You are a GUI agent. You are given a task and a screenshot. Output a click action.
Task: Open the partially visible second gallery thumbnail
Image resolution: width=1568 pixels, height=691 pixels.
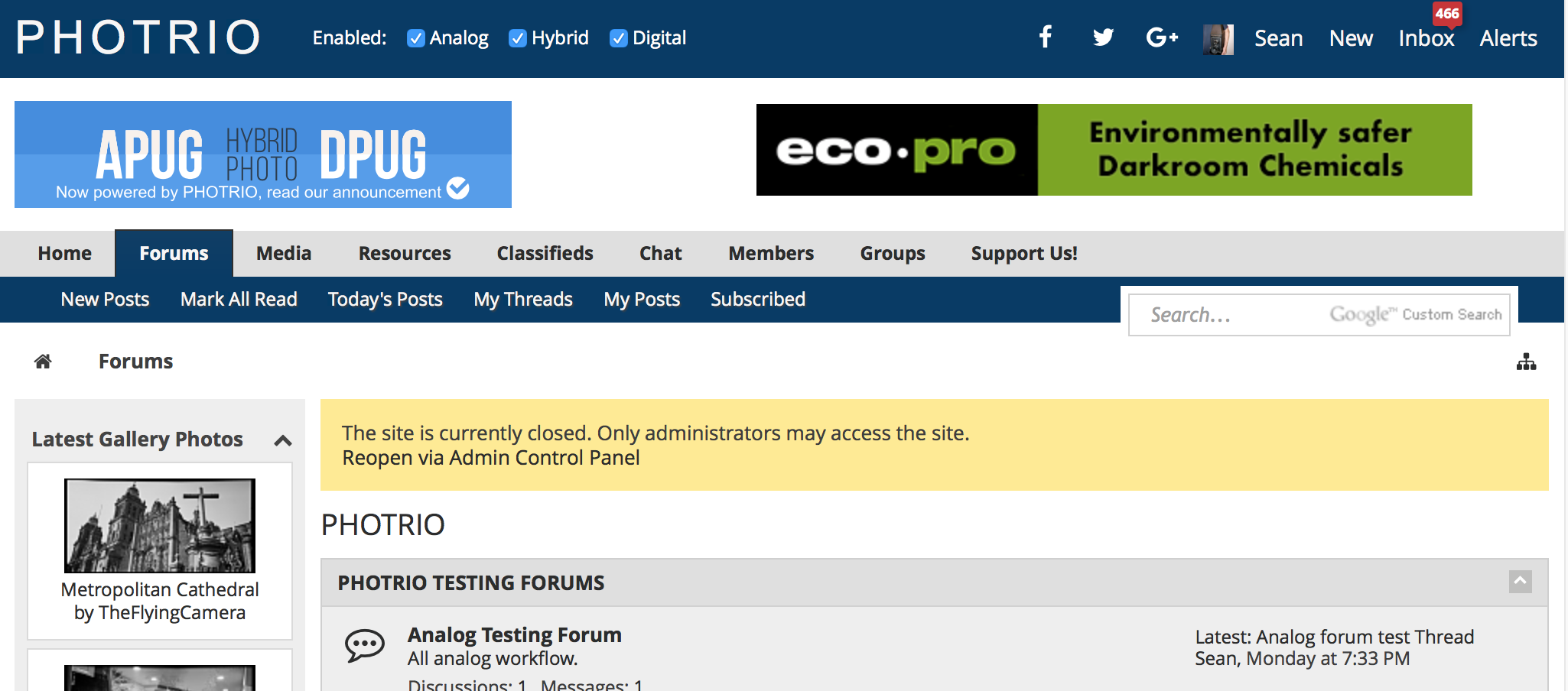point(160,678)
